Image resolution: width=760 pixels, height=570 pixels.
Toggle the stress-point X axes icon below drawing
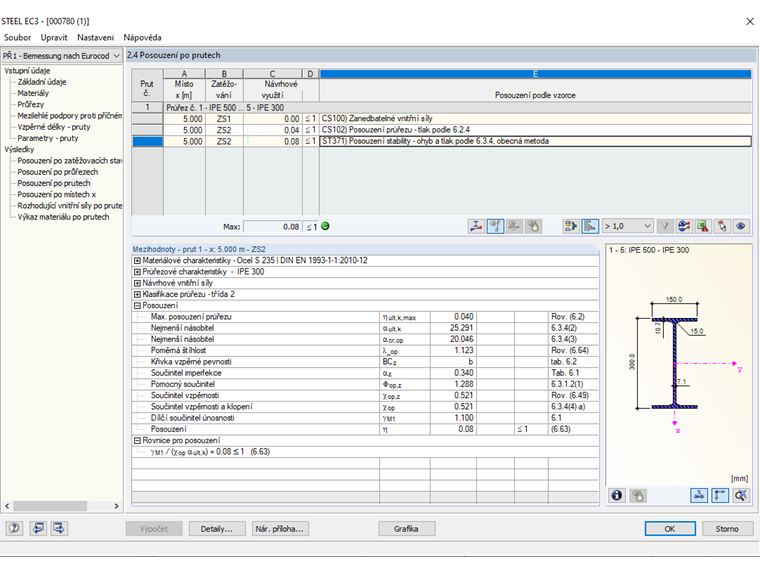698,495
